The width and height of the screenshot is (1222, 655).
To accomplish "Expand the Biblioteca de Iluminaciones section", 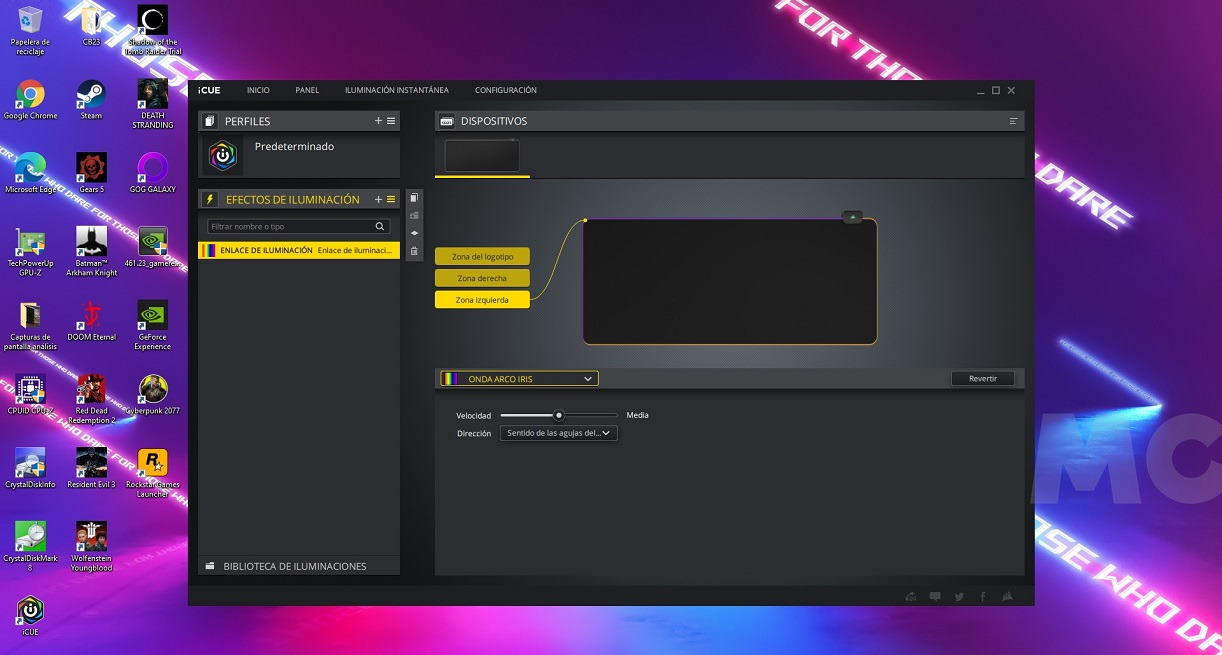I will click(x=295, y=566).
